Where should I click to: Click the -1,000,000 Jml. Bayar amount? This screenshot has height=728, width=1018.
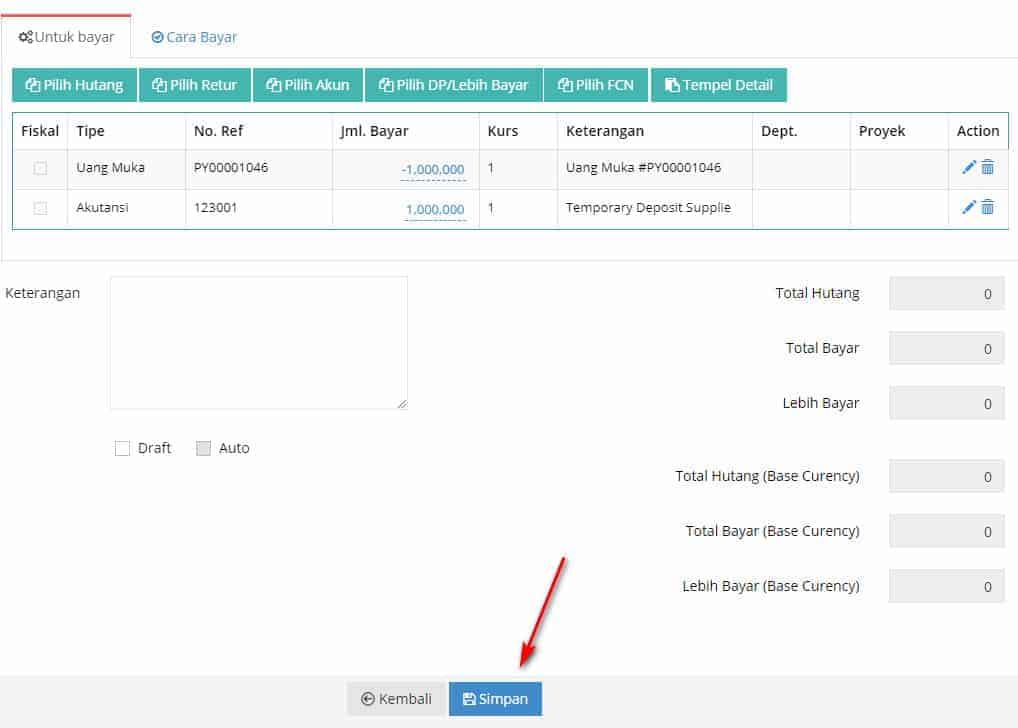point(433,171)
